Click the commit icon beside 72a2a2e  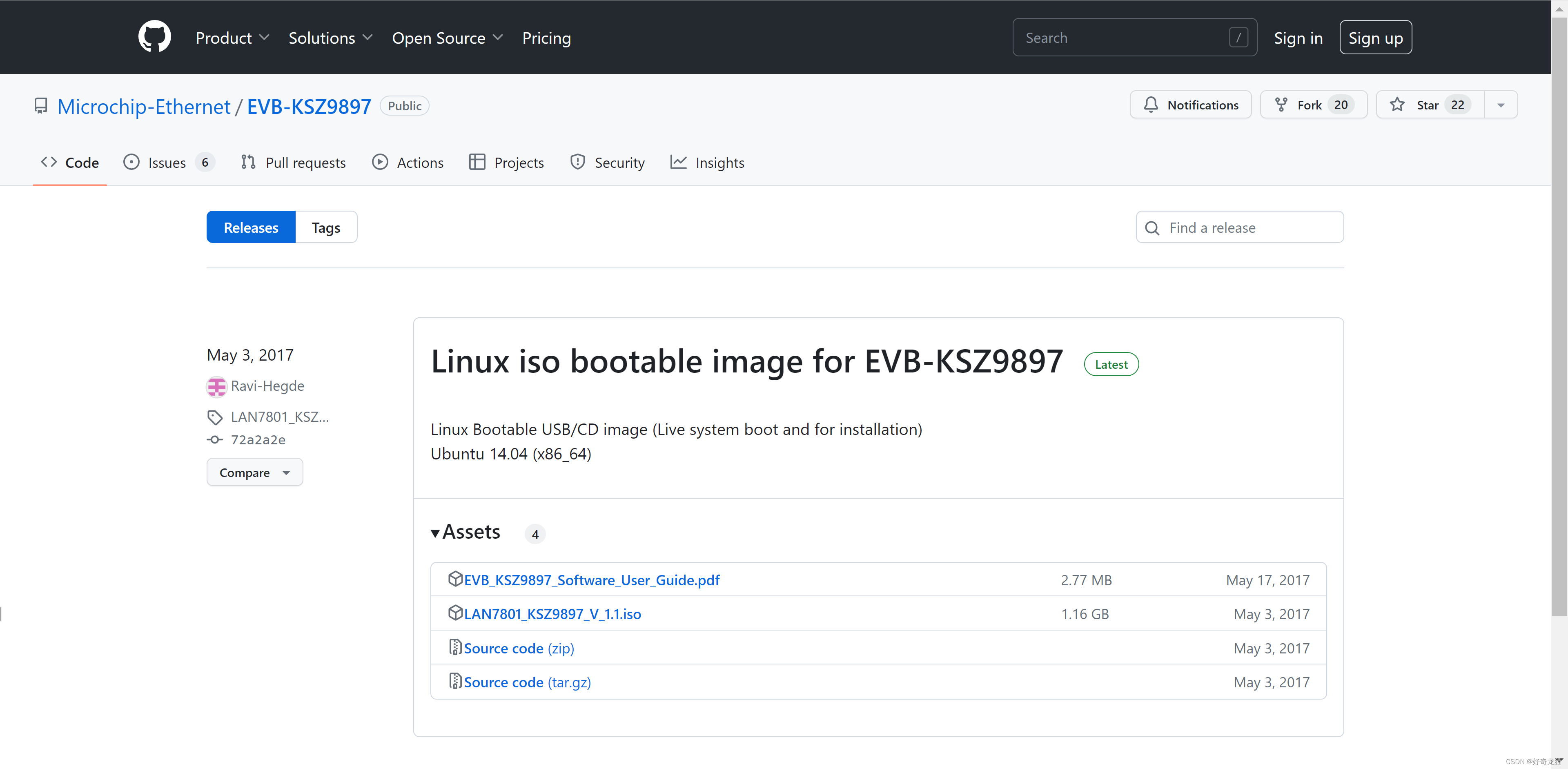(215, 439)
